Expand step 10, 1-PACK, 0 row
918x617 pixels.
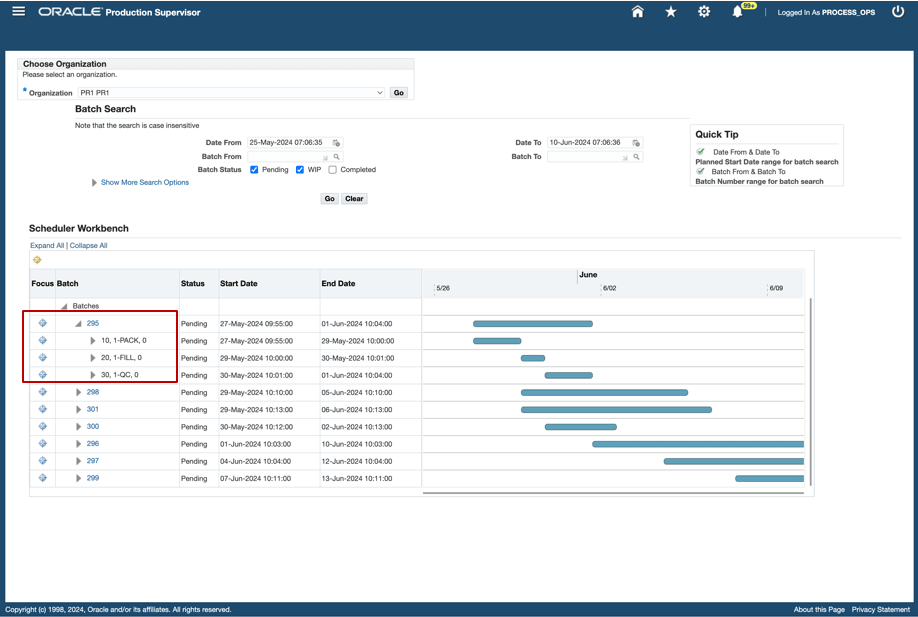[x=93, y=341]
